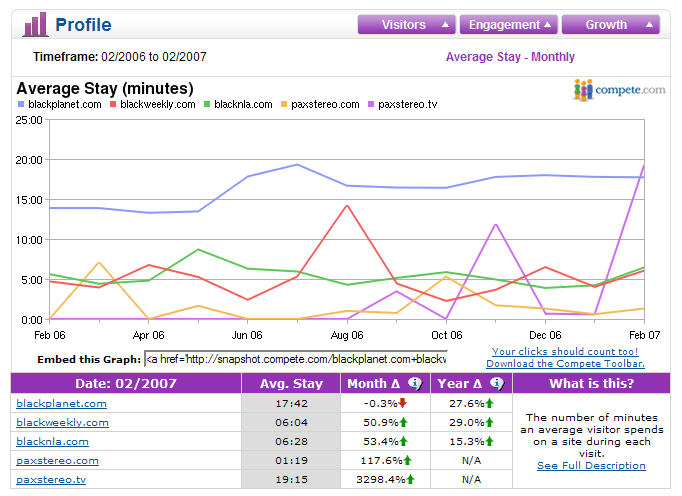Click 'Download the Compete Toolbar.' link

pyautogui.click(x=565, y=364)
